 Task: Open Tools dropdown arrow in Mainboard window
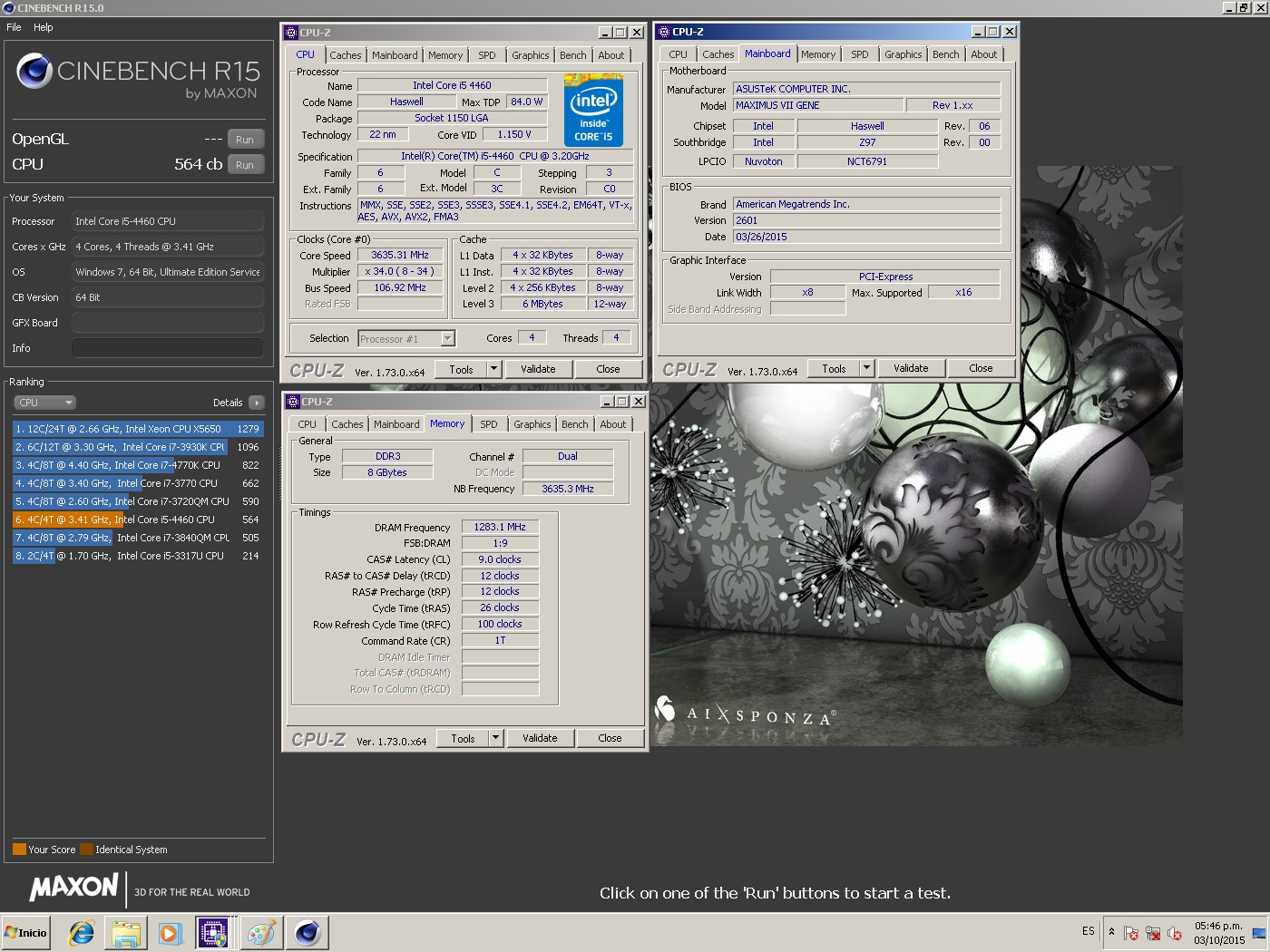[x=866, y=368]
